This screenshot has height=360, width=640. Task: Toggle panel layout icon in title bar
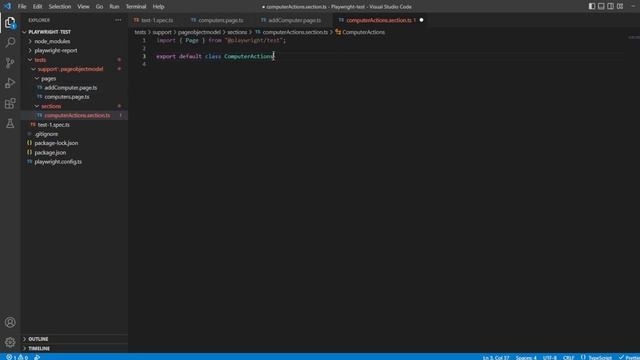click(601, 6)
